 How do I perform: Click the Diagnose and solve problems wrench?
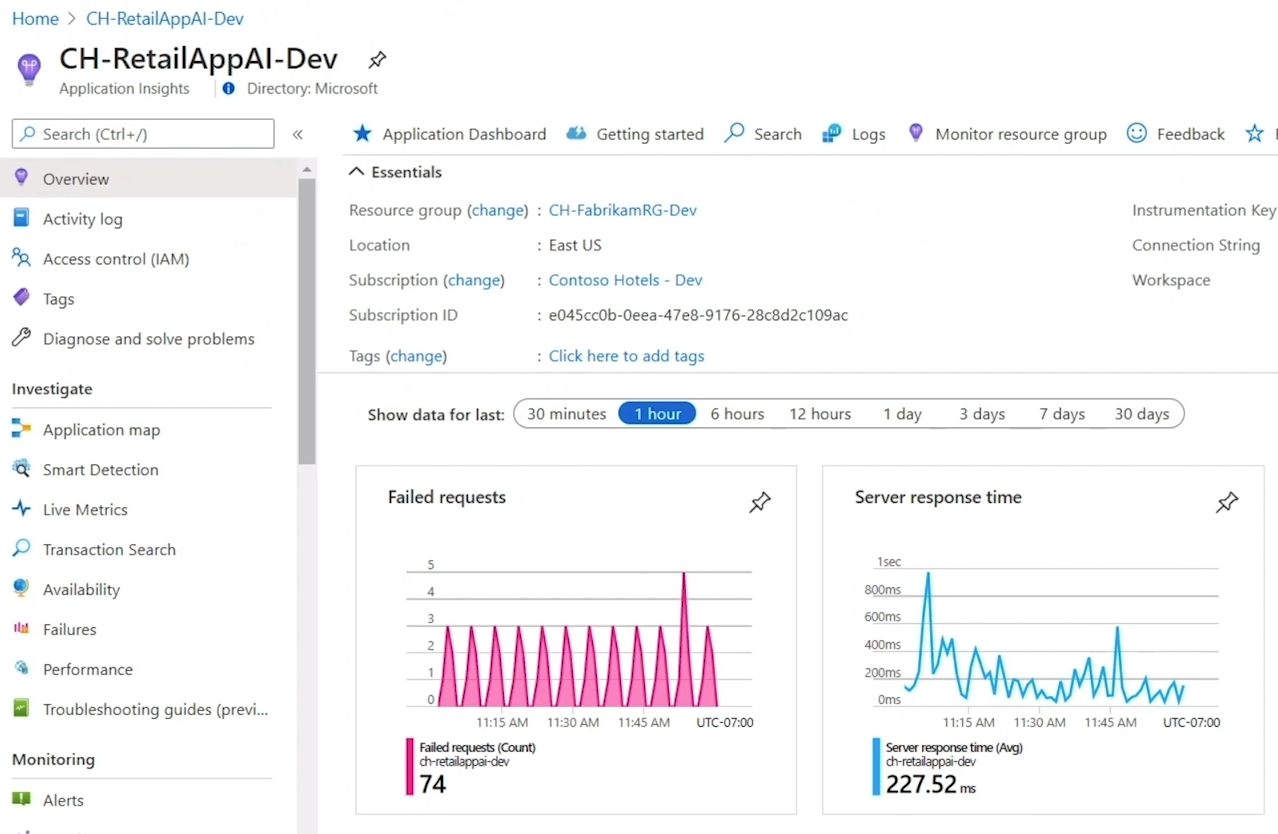[x=21, y=338]
